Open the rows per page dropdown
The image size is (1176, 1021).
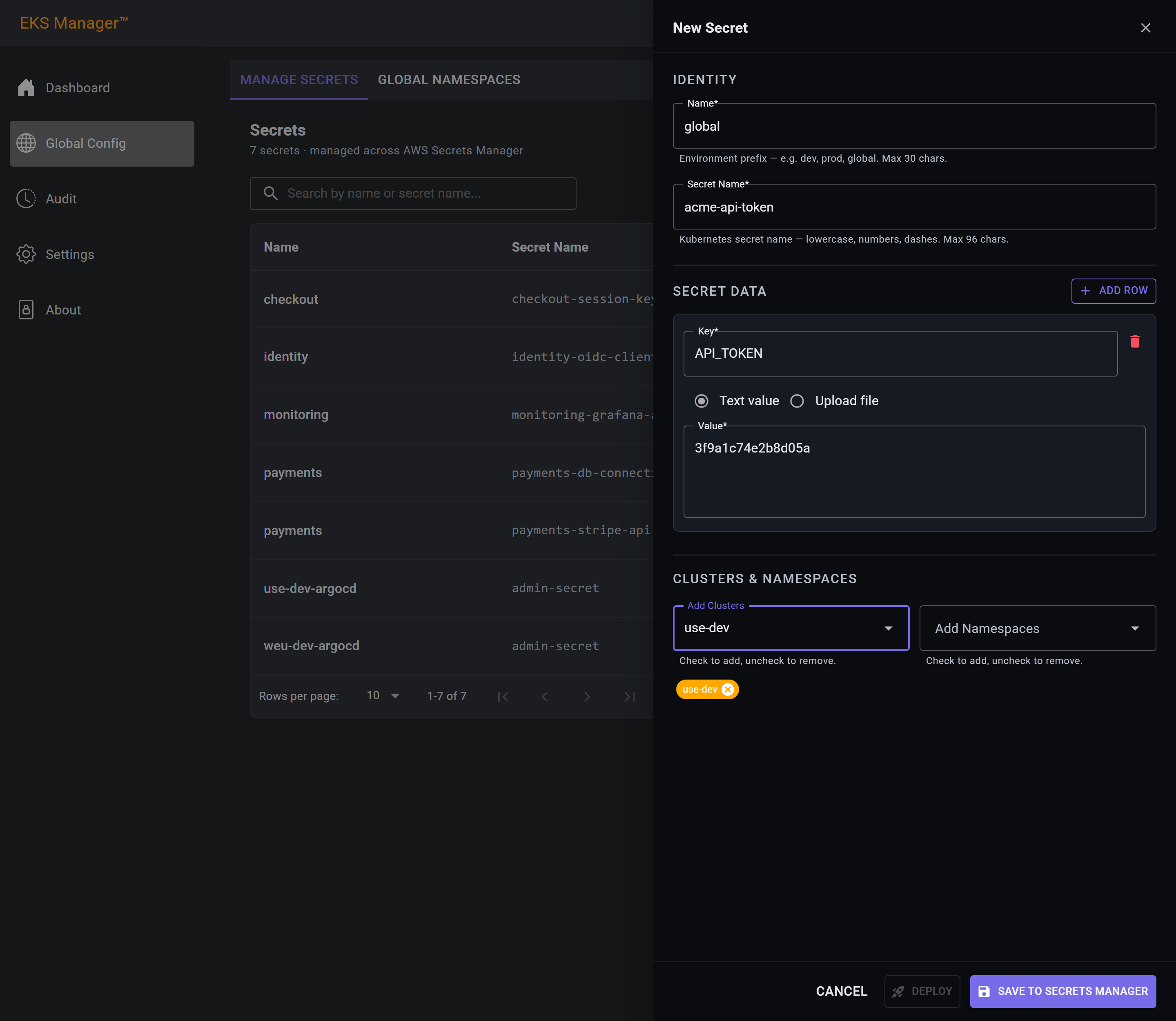(x=383, y=696)
